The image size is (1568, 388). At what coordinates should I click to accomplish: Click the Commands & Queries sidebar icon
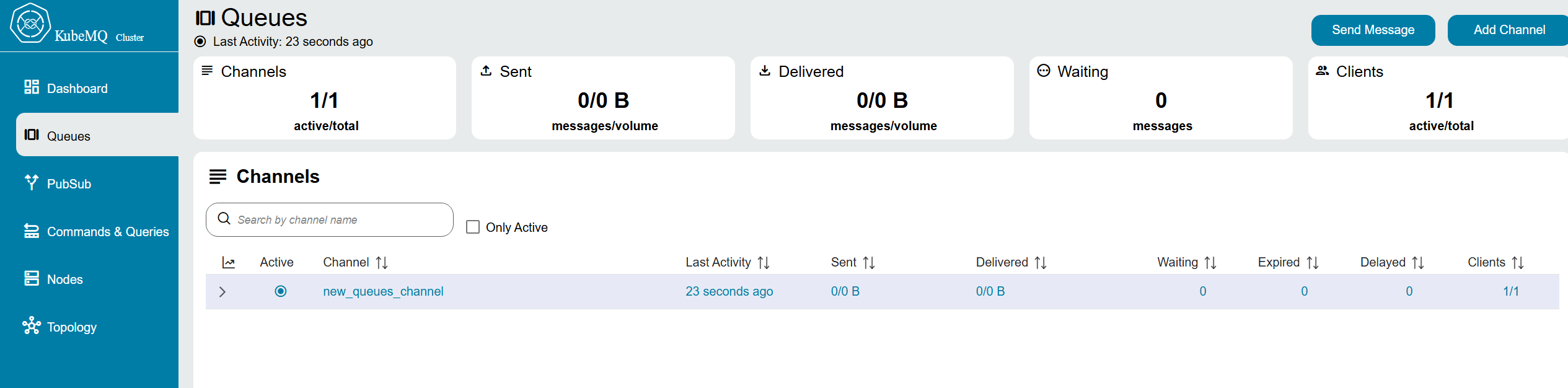[32, 231]
